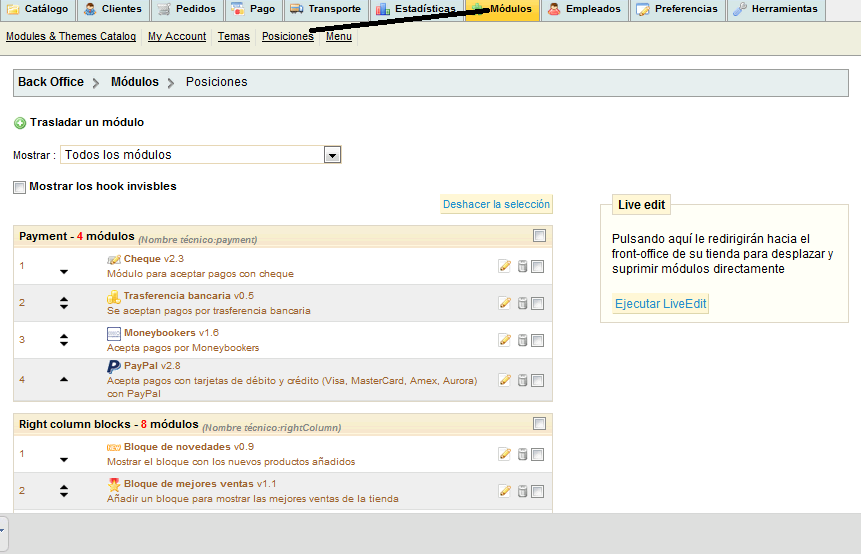Edit Bloque de mejores ventas pencil icon
This screenshot has height=554, width=861.
tap(505, 491)
